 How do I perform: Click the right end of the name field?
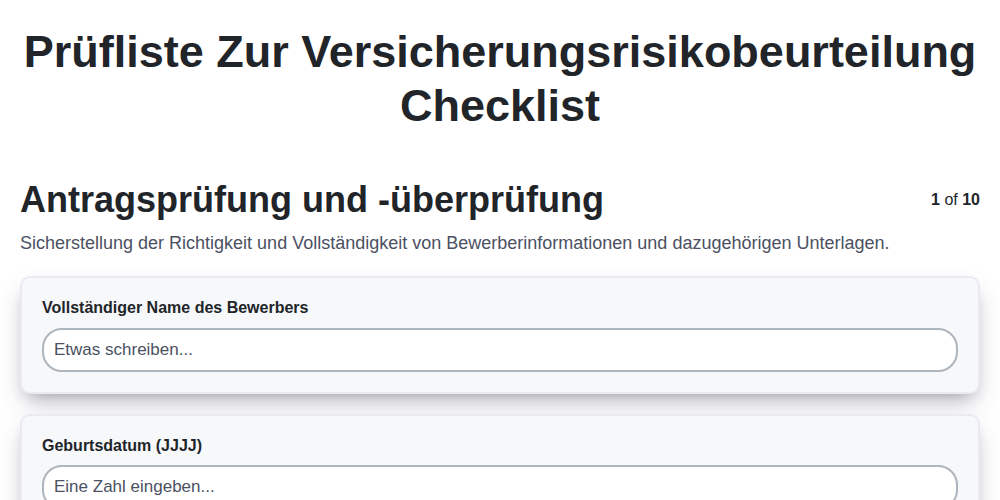[938, 350]
